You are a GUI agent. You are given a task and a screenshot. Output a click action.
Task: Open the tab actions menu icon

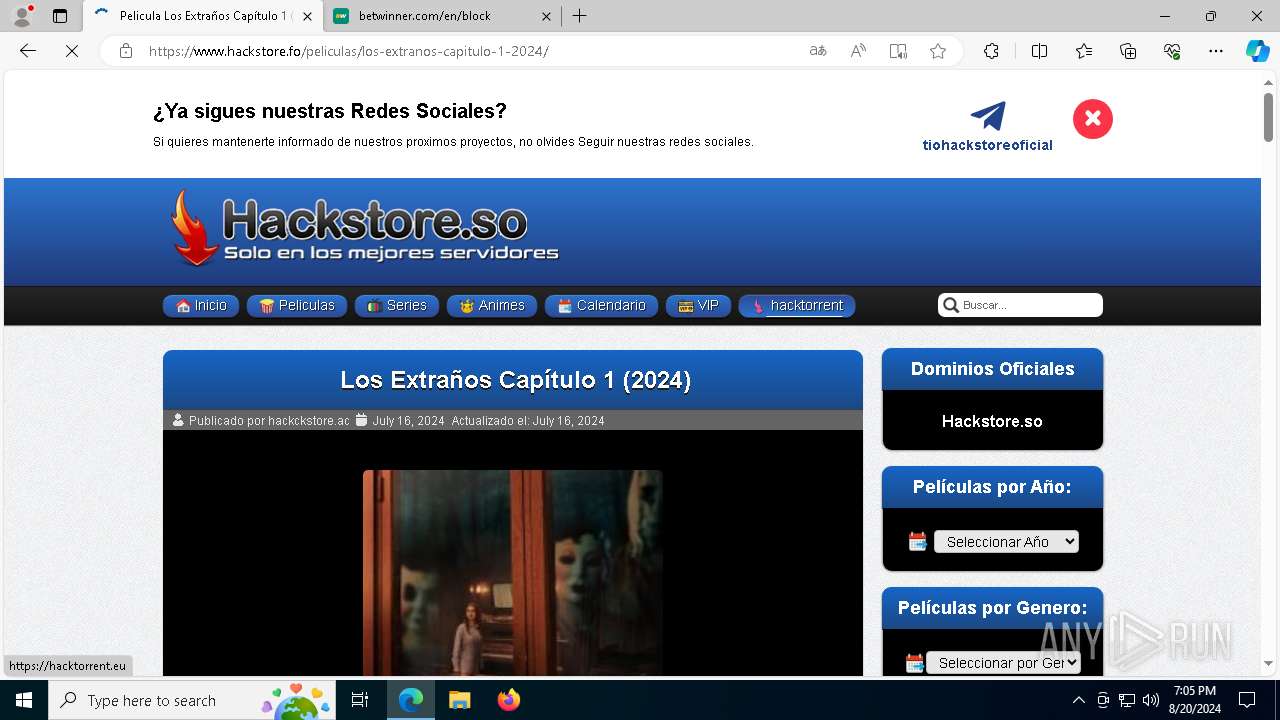click(x=60, y=16)
